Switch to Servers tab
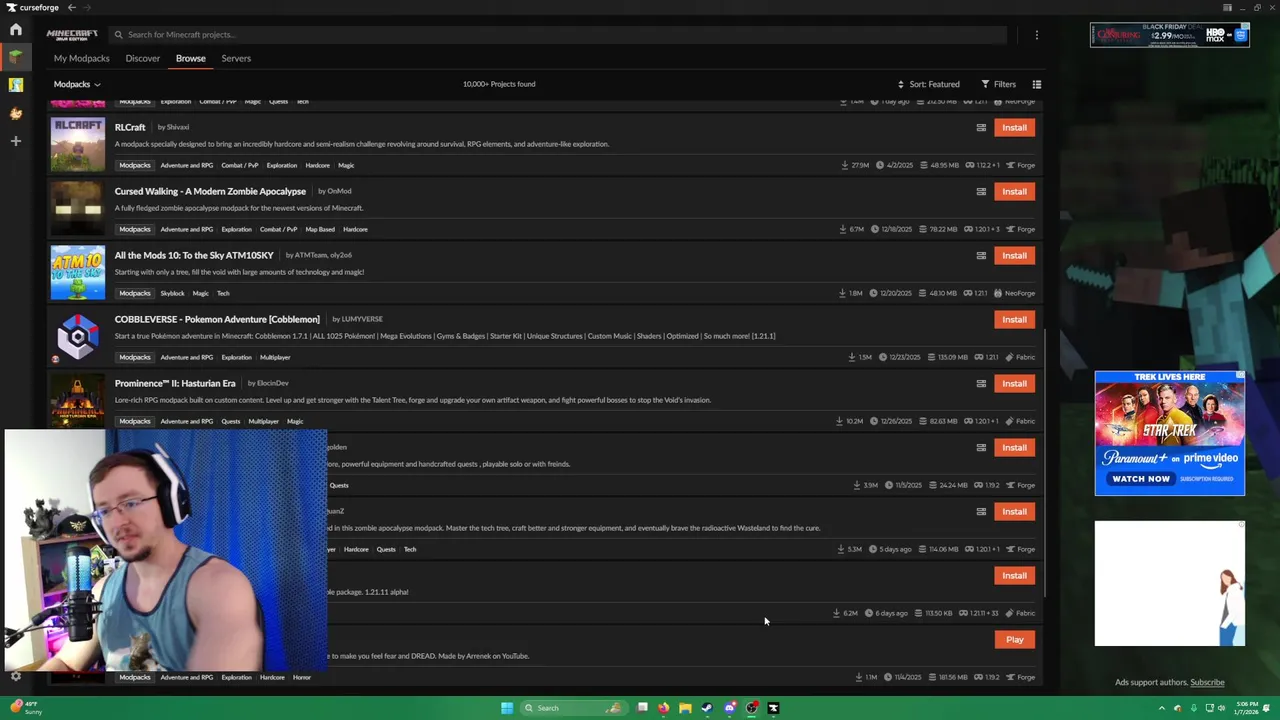 tap(236, 58)
